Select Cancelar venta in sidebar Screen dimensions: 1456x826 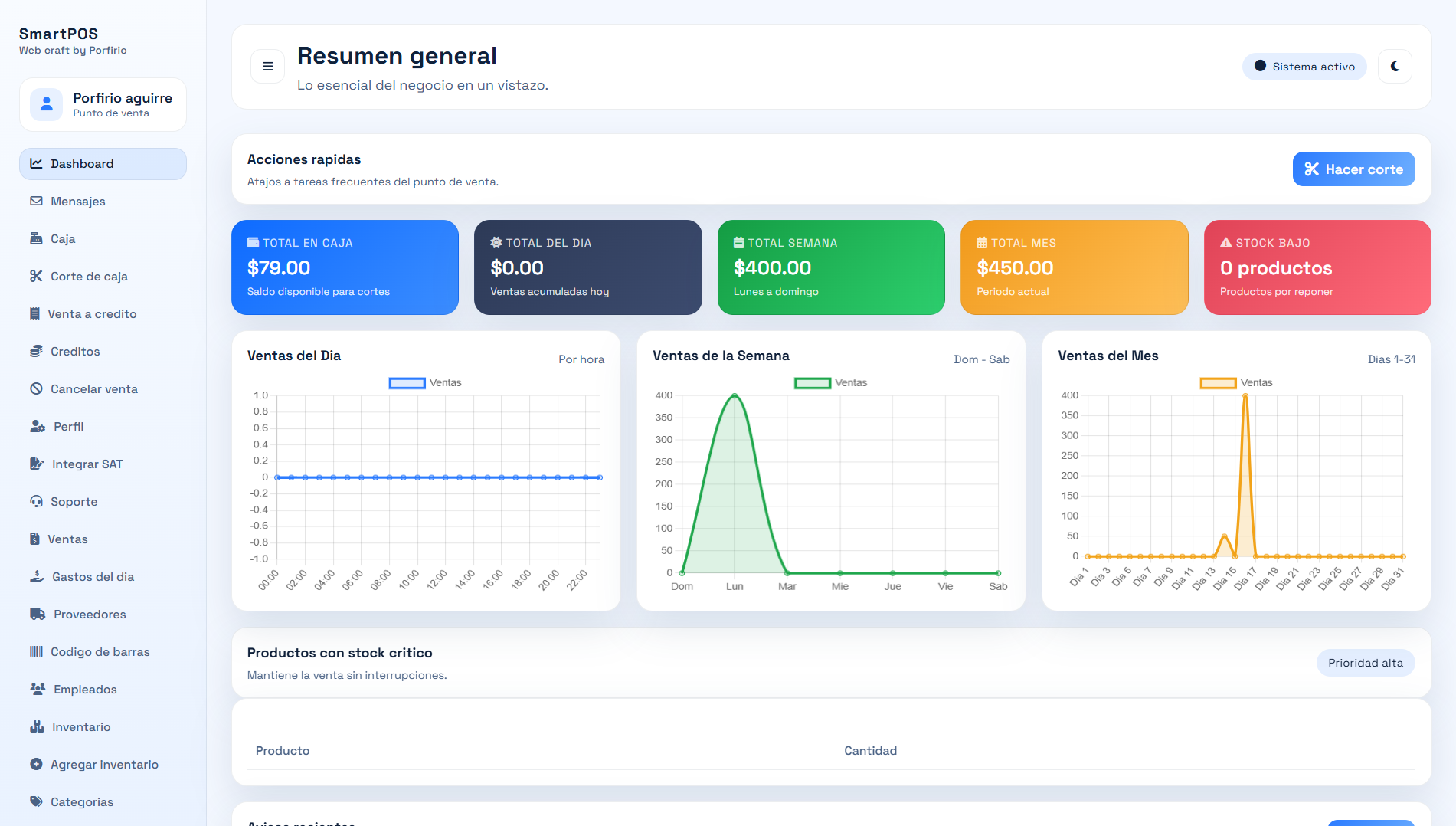tap(103, 389)
